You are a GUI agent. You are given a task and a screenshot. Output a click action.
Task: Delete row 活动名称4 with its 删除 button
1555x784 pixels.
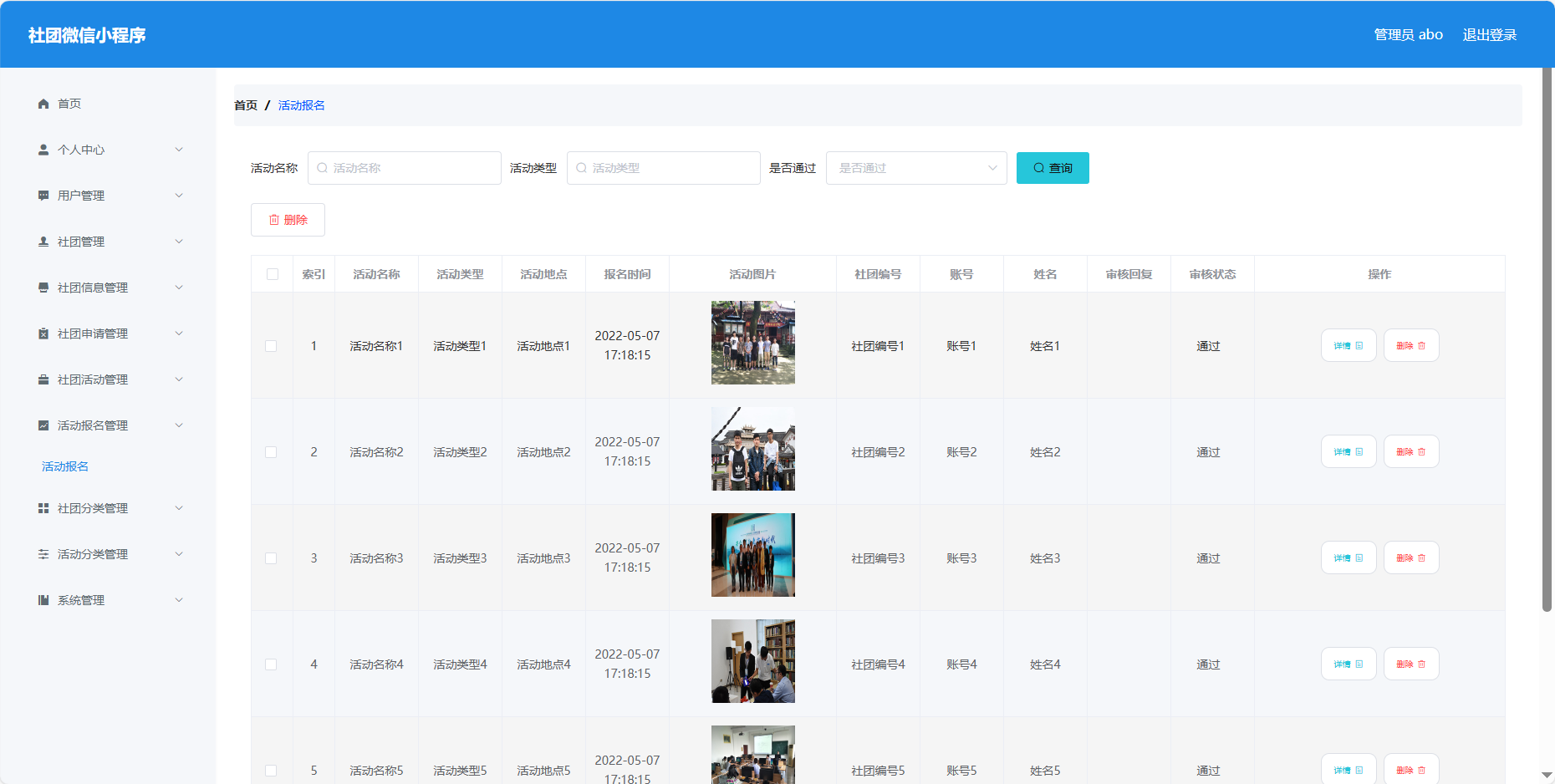point(1411,664)
